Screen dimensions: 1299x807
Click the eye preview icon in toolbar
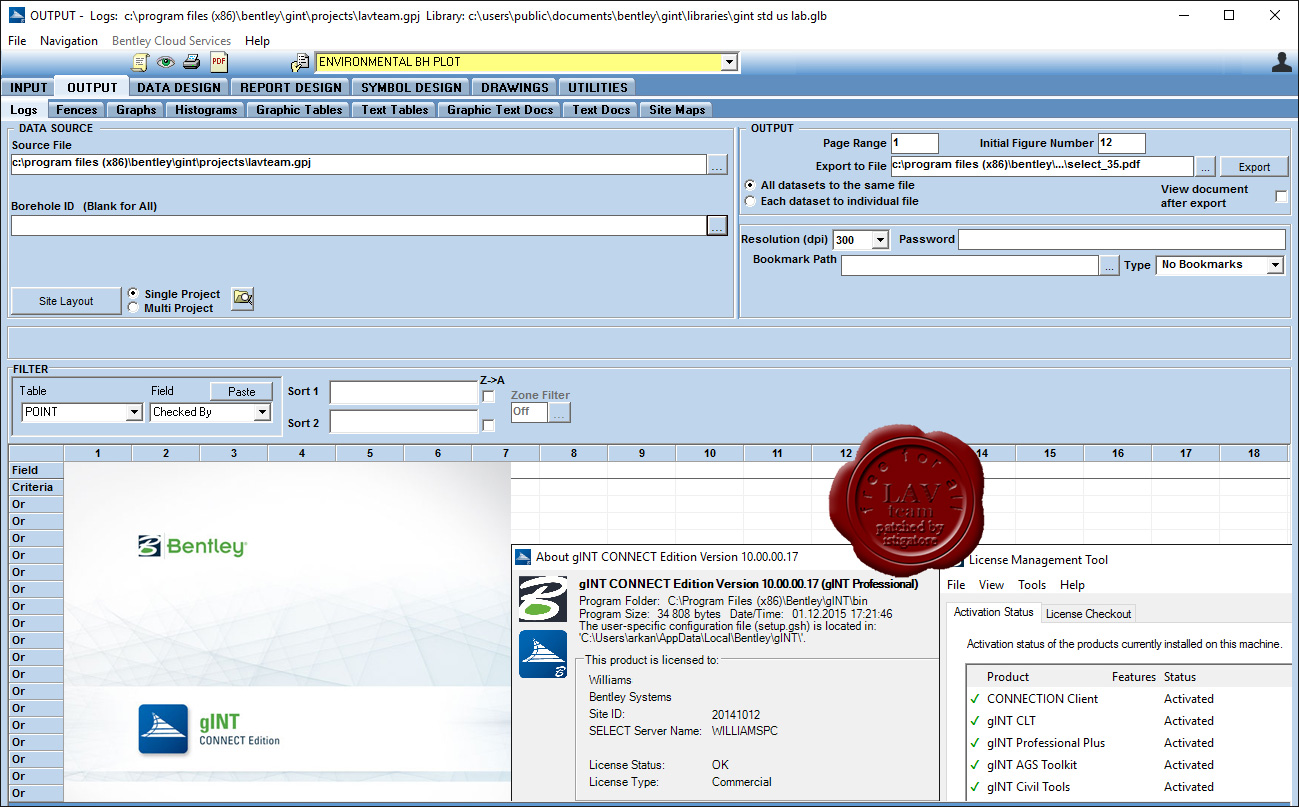(166, 63)
